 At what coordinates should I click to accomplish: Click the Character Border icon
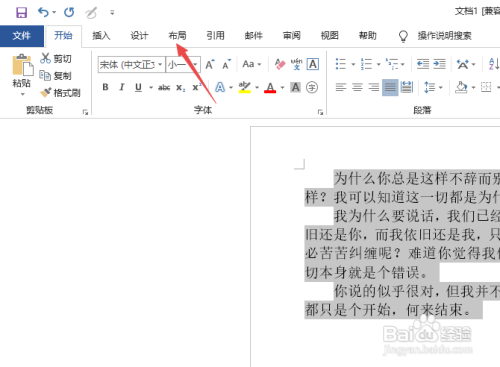(x=313, y=64)
